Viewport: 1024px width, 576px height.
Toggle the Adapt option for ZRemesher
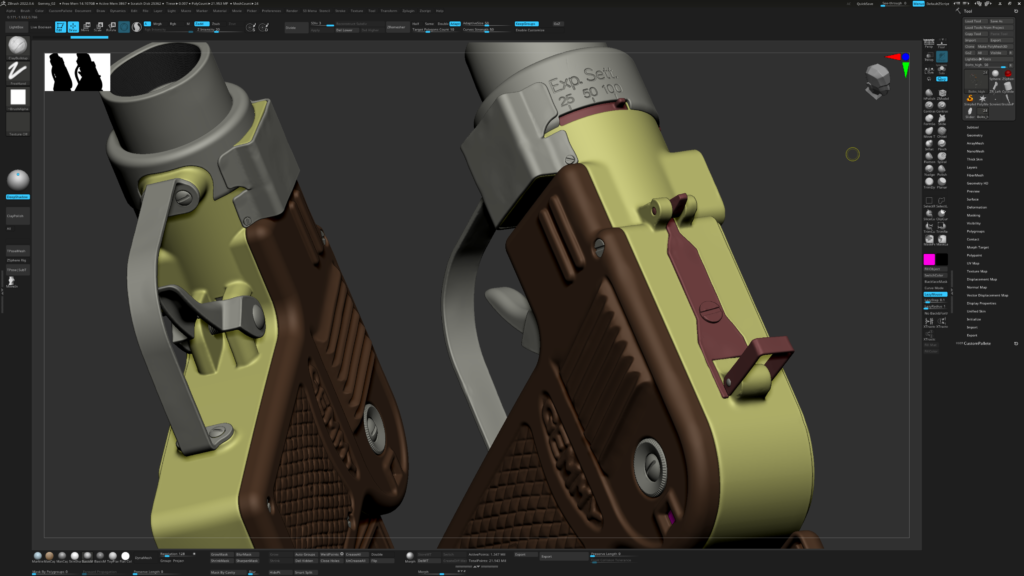pyautogui.click(x=456, y=22)
